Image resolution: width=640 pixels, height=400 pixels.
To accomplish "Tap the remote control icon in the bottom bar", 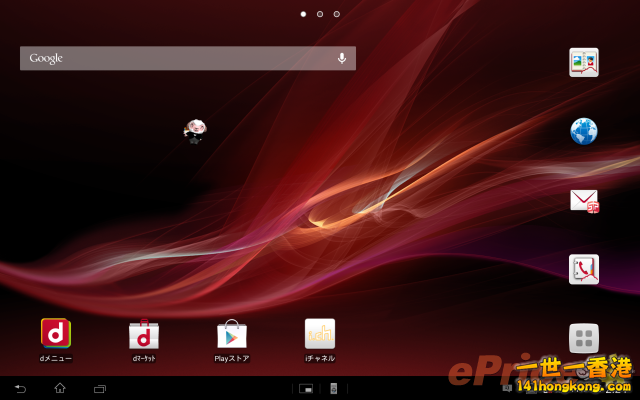I will pos(334,388).
